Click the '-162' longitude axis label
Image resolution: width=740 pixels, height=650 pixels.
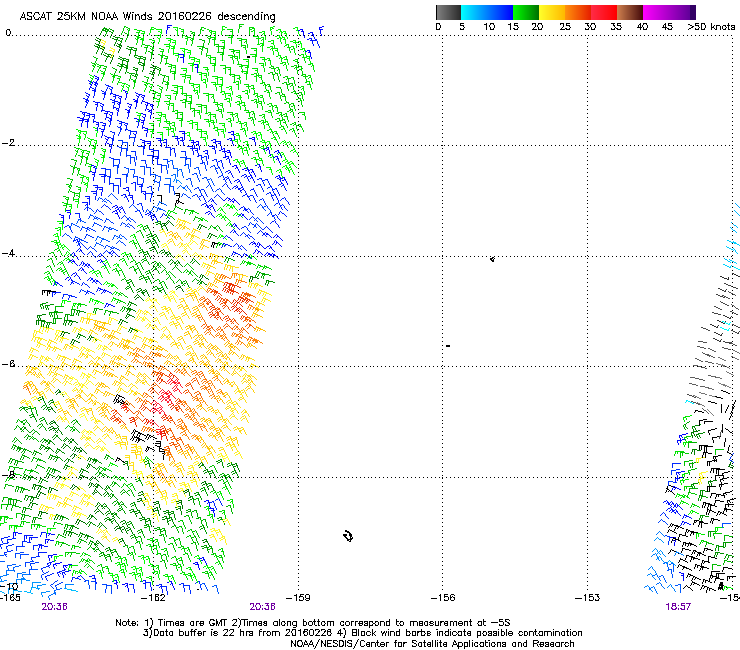coord(153,598)
